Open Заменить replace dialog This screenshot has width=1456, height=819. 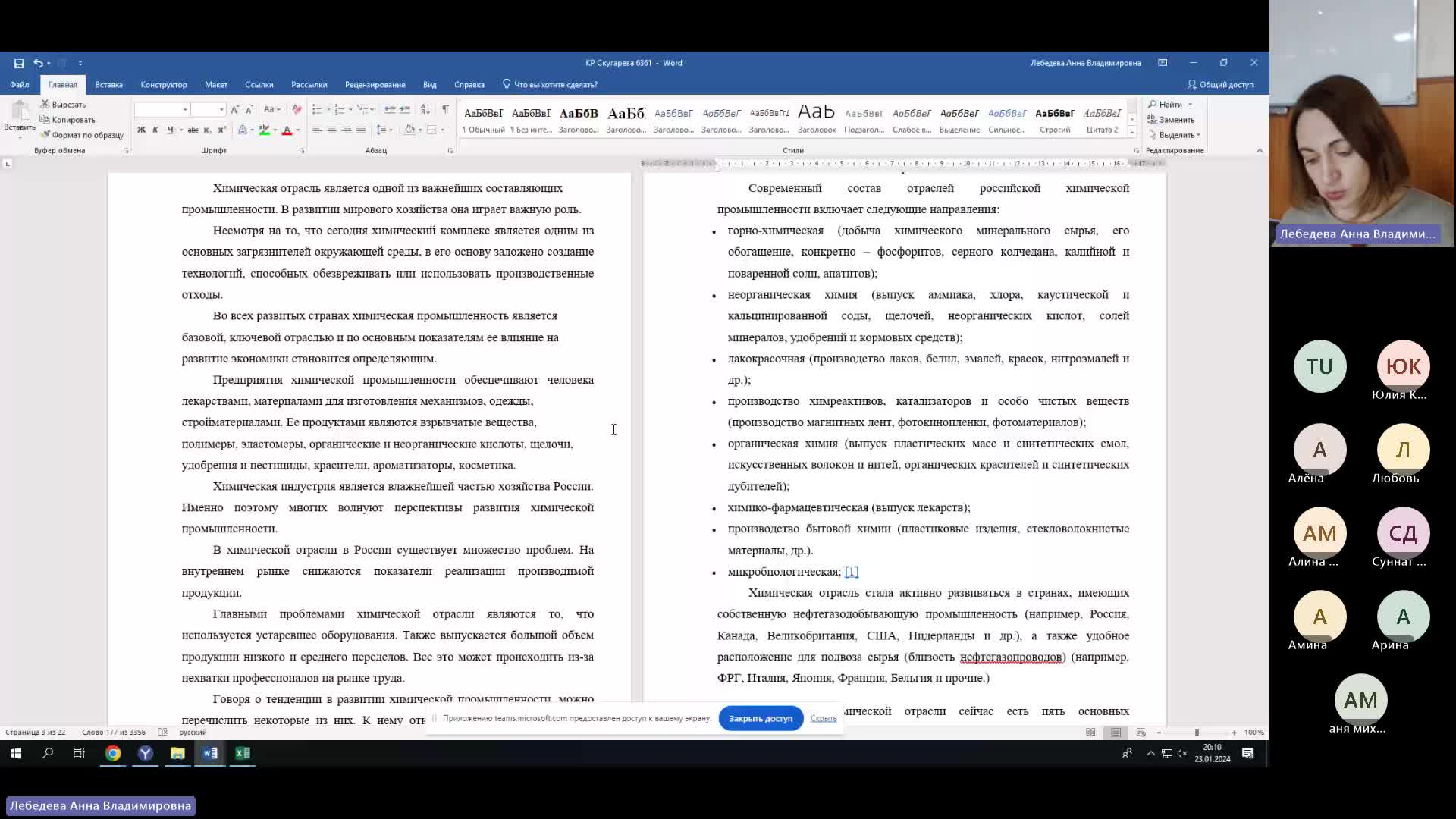click(1171, 120)
